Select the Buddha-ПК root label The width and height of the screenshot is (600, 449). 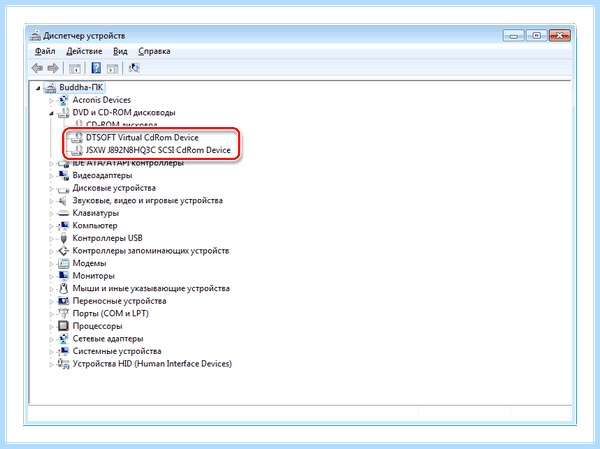(x=81, y=88)
